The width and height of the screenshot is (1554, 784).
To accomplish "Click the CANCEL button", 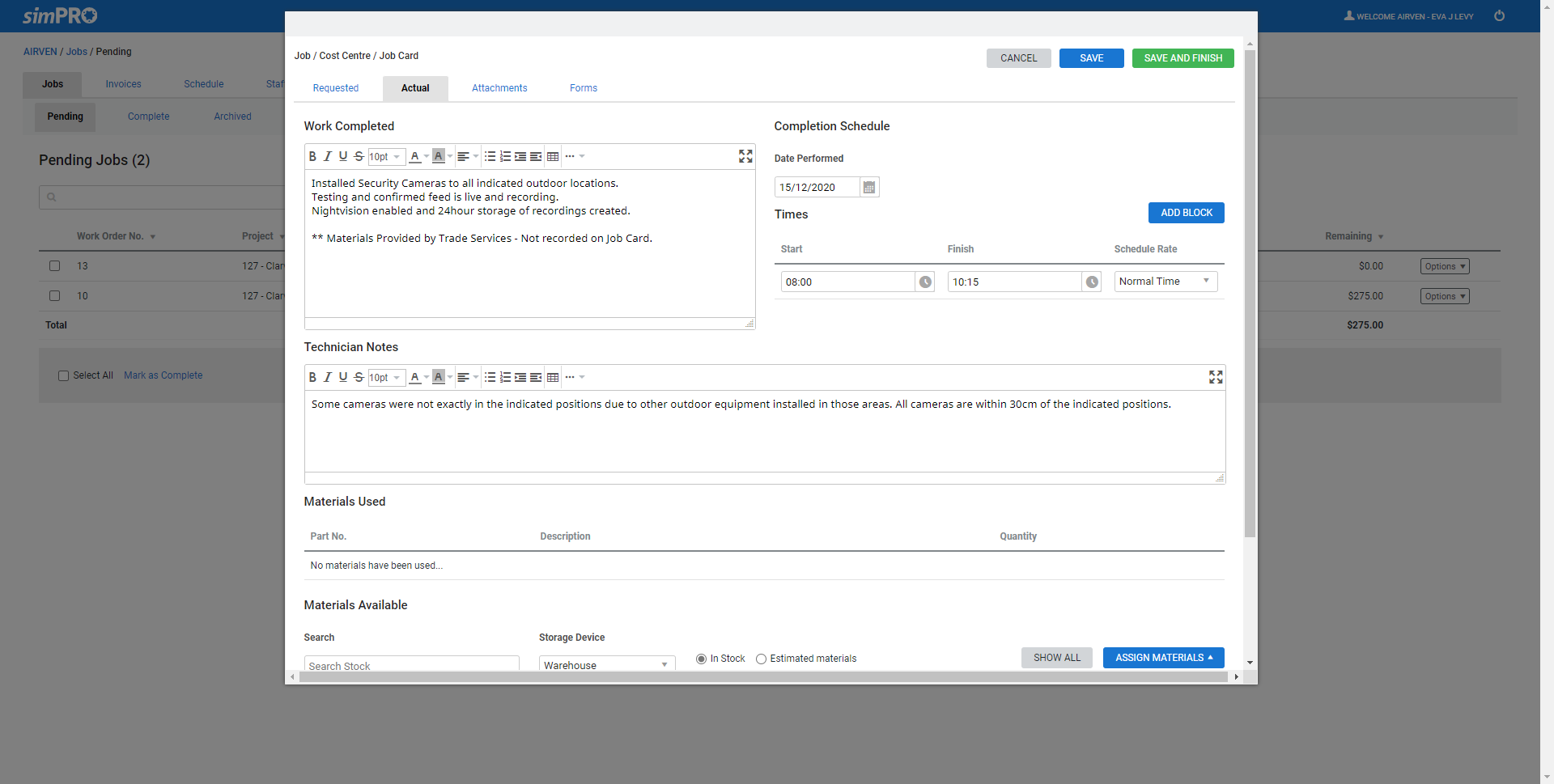I will tap(1018, 58).
